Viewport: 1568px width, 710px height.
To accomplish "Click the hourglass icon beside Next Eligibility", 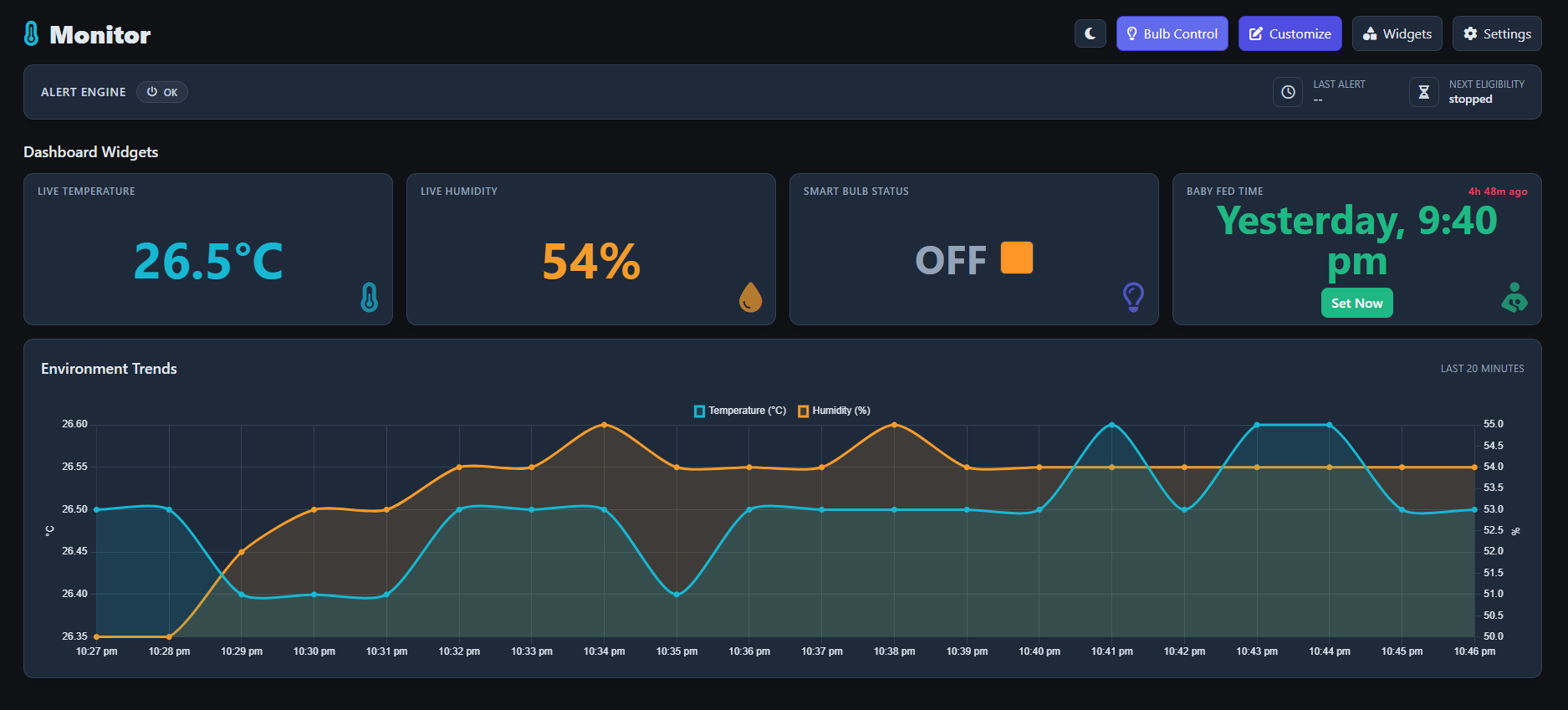I will point(1424,92).
